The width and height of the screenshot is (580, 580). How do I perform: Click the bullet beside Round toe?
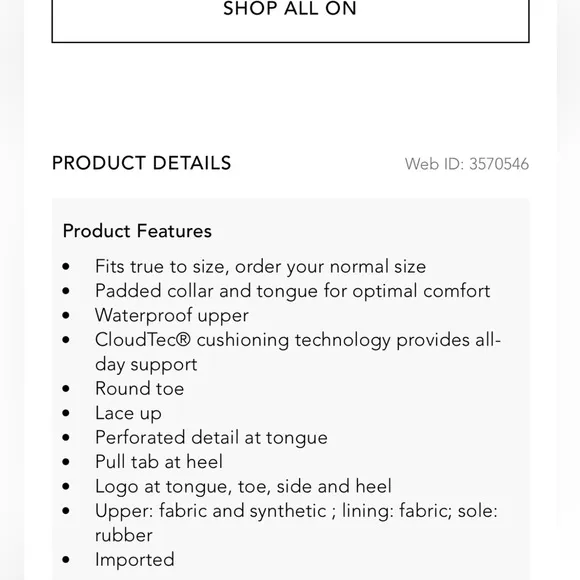[x=66, y=389]
